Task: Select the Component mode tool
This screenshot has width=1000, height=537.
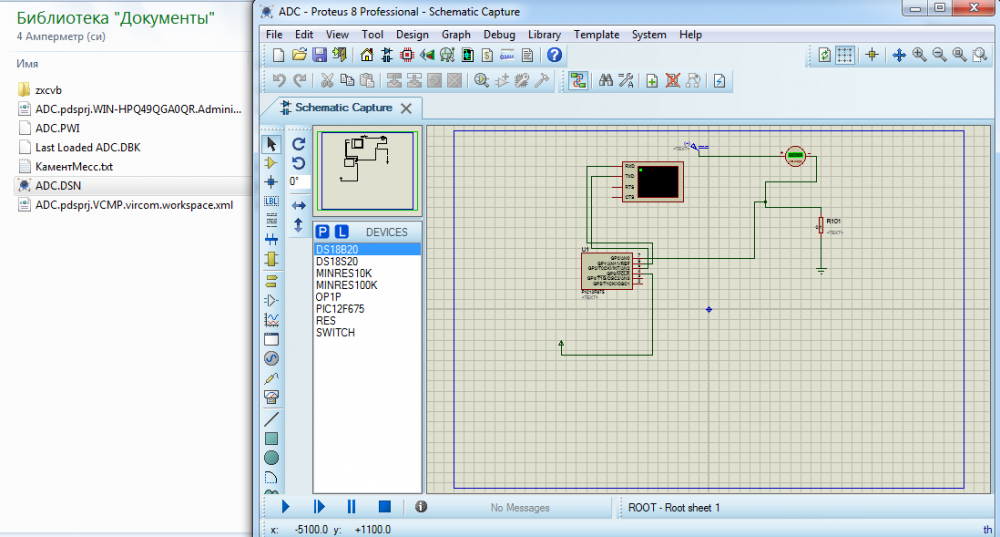Action: click(271, 163)
